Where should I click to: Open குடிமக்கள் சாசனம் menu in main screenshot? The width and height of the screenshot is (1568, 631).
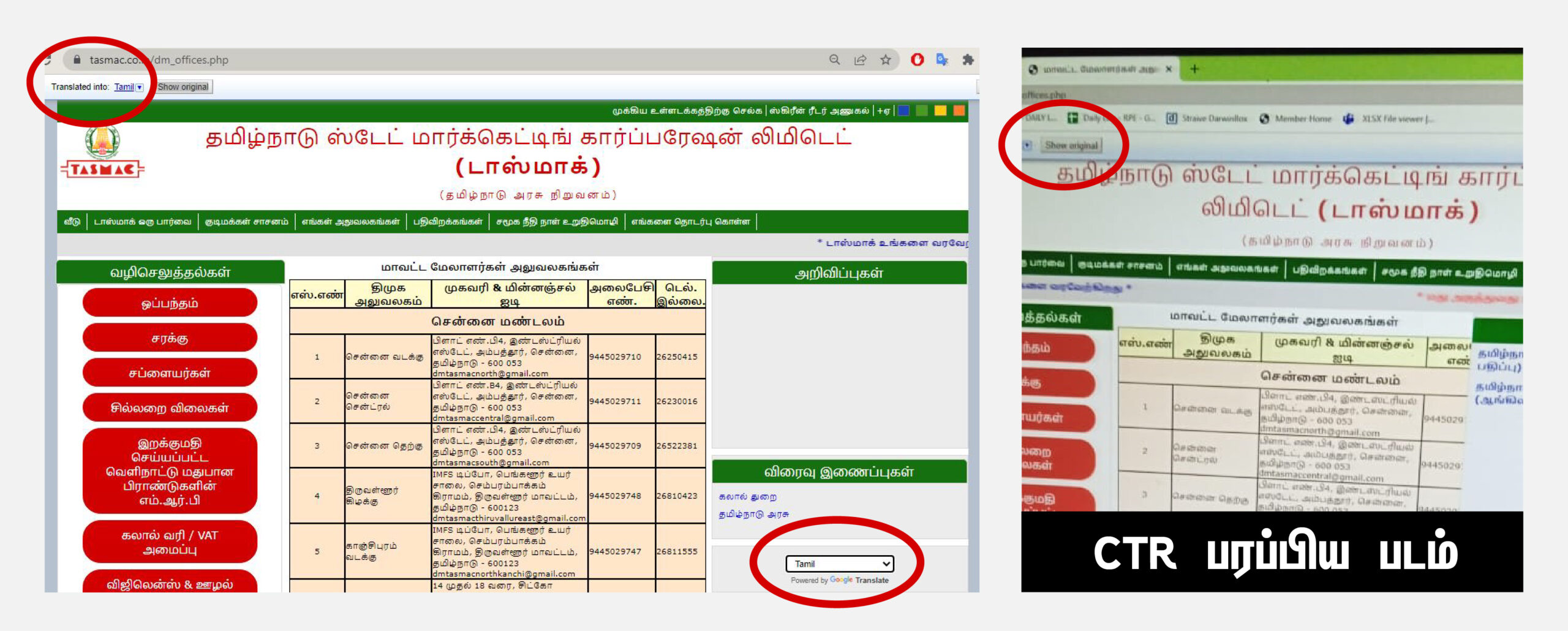tap(246, 221)
